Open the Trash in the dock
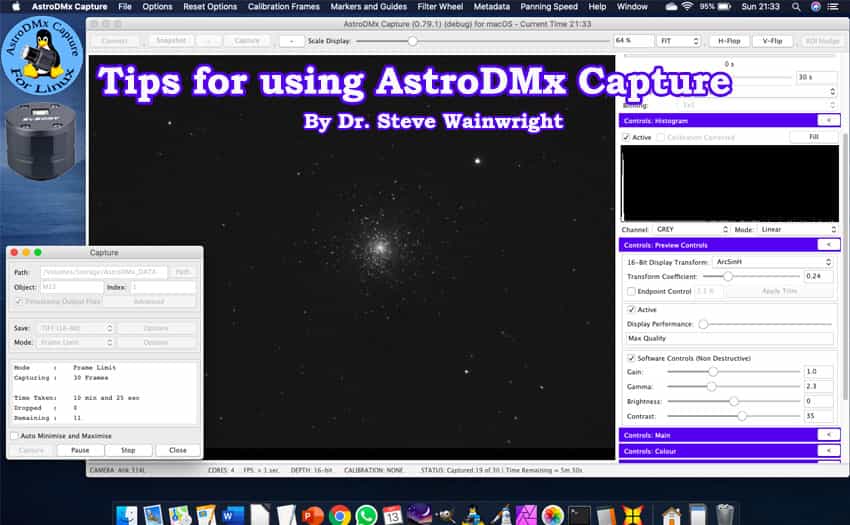This screenshot has height=525, width=850. tap(725, 515)
